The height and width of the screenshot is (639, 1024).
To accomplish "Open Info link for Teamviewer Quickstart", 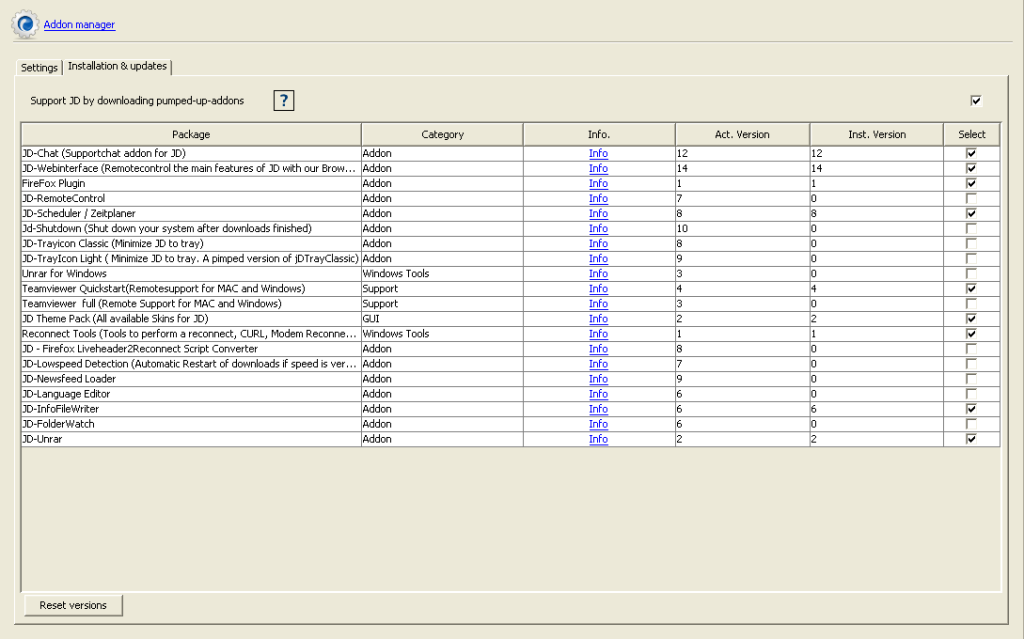I will [x=598, y=289].
